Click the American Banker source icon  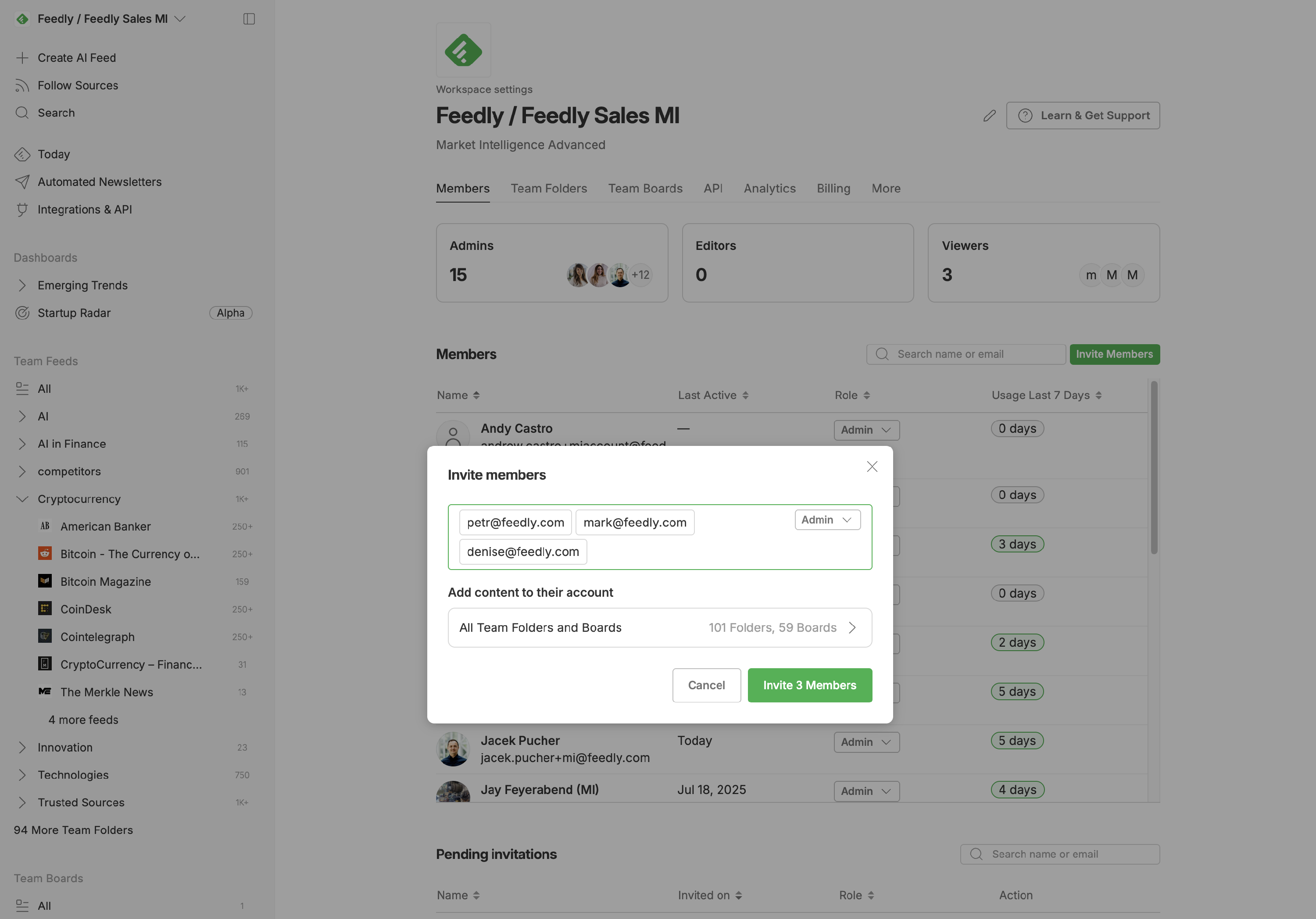coord(45,526)
